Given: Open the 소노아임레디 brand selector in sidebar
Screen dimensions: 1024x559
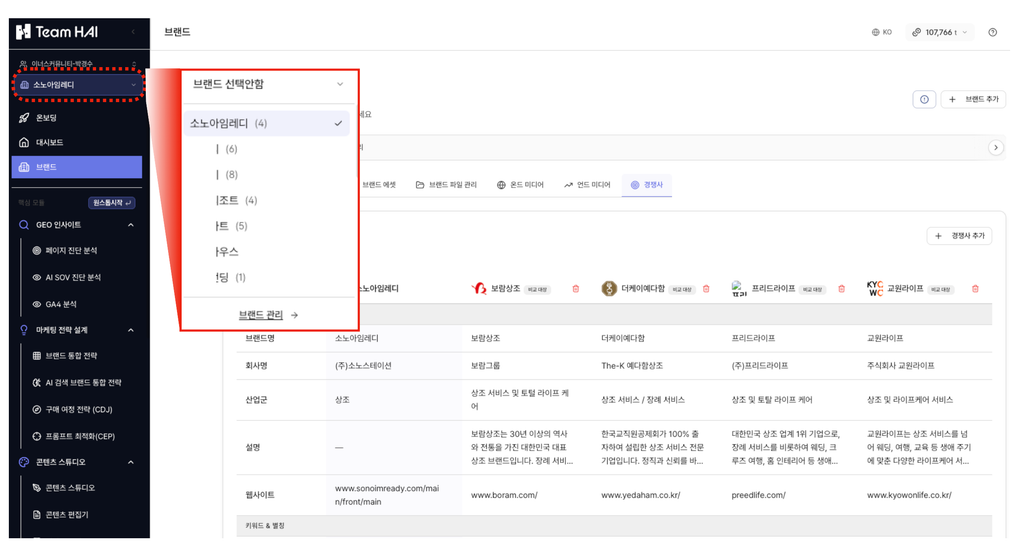Looking at the screenshot, I should click(x=78, y=85).
